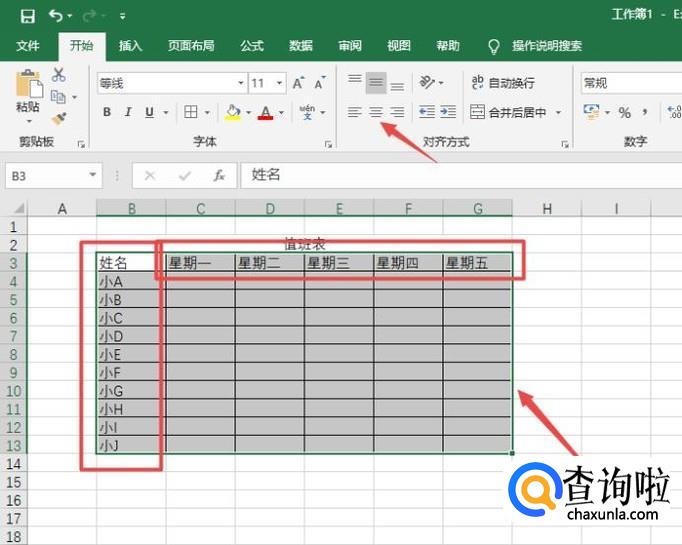Open the Borders dropdown arrow
682x545 pixels.
207,113
